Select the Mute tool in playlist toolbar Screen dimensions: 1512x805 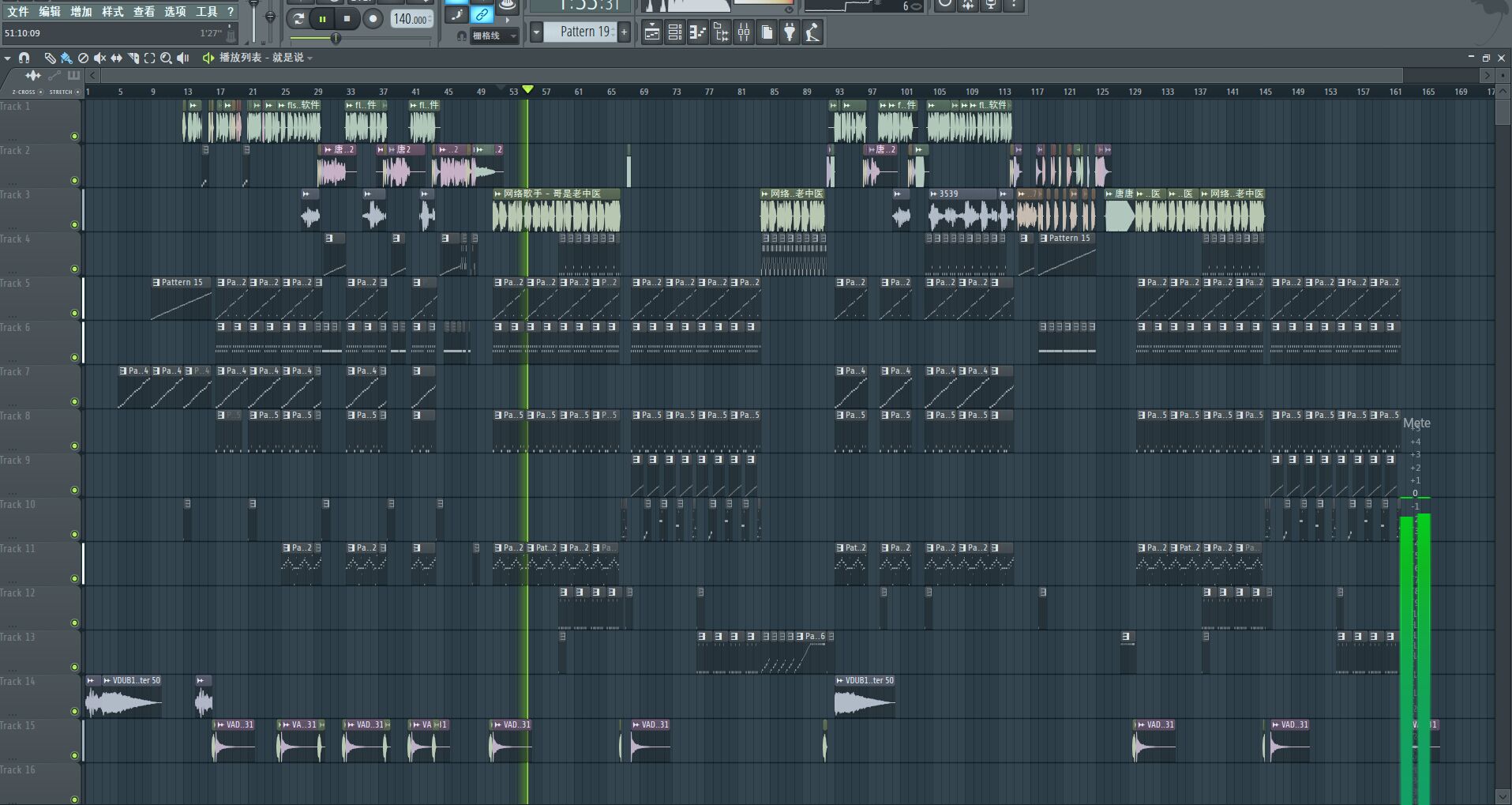click(x=99, y=58)
